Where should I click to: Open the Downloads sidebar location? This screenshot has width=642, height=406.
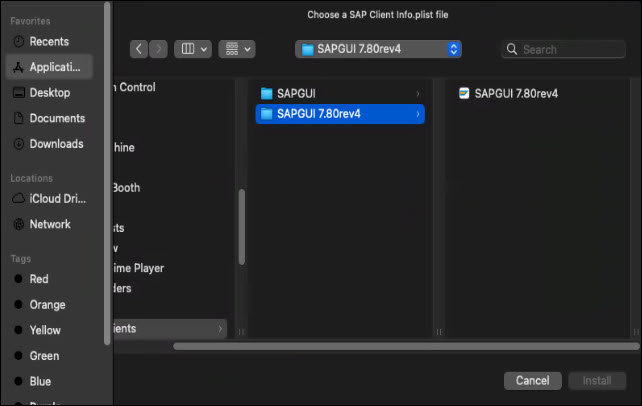click(49, 144)
